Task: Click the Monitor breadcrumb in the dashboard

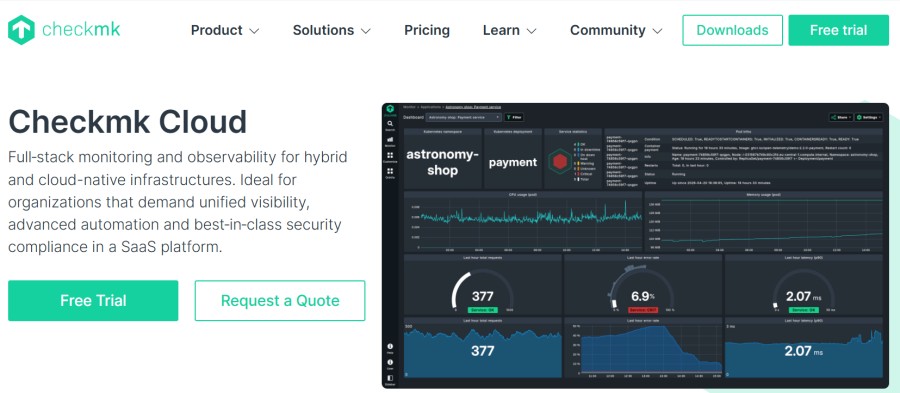Action: [409, 107]
